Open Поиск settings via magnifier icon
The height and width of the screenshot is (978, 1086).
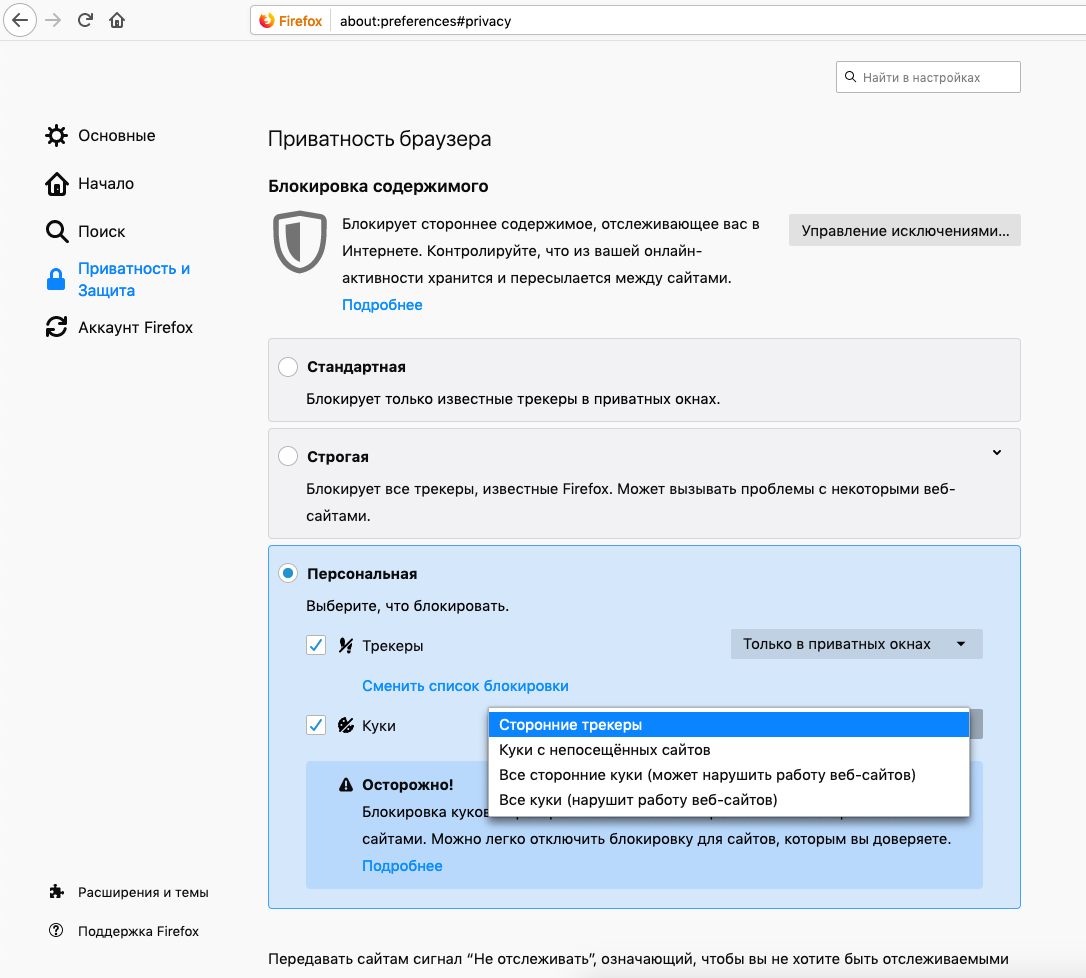[57, 232]
